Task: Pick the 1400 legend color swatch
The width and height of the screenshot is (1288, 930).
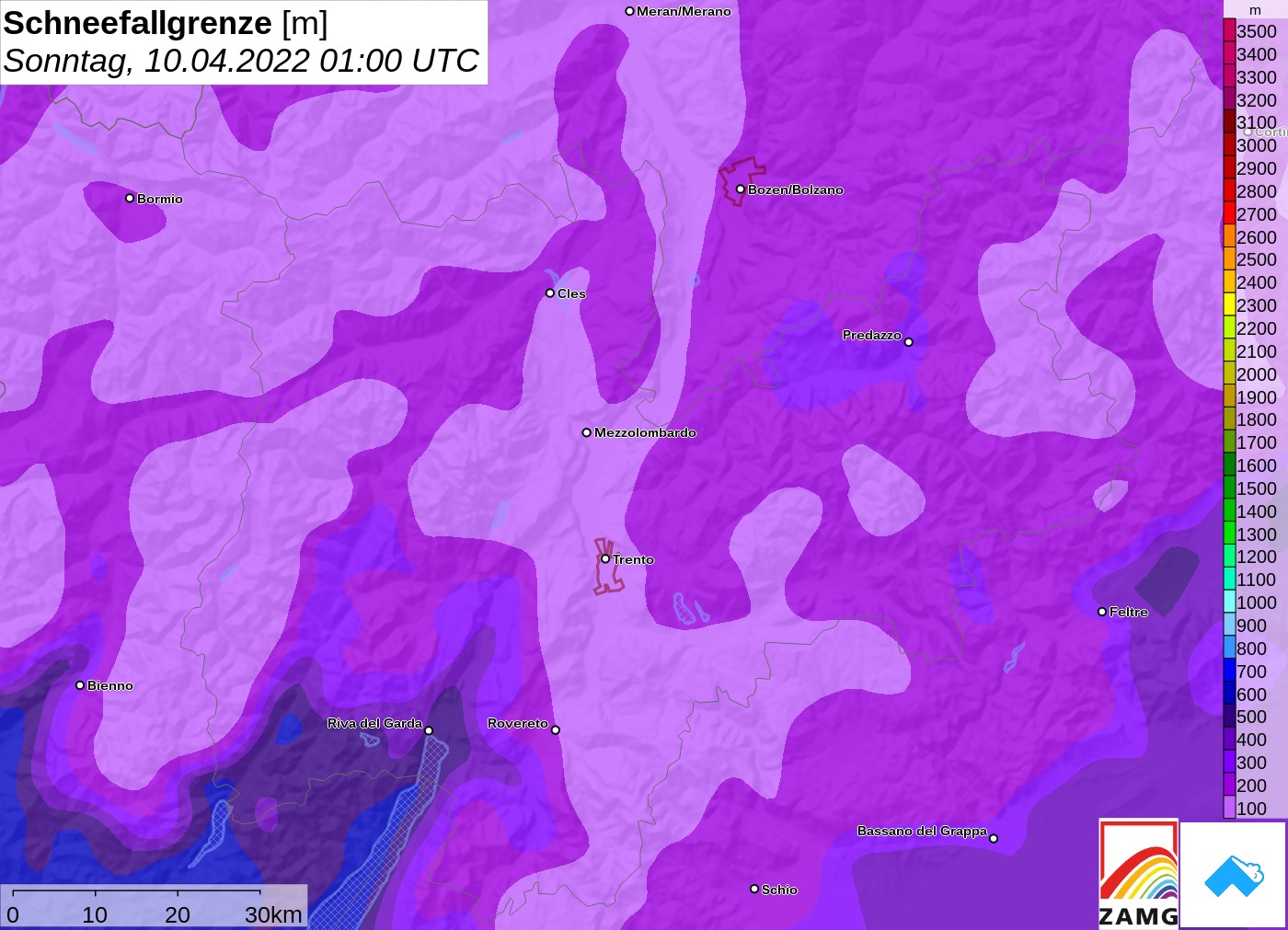Action: coord(1229,511)
